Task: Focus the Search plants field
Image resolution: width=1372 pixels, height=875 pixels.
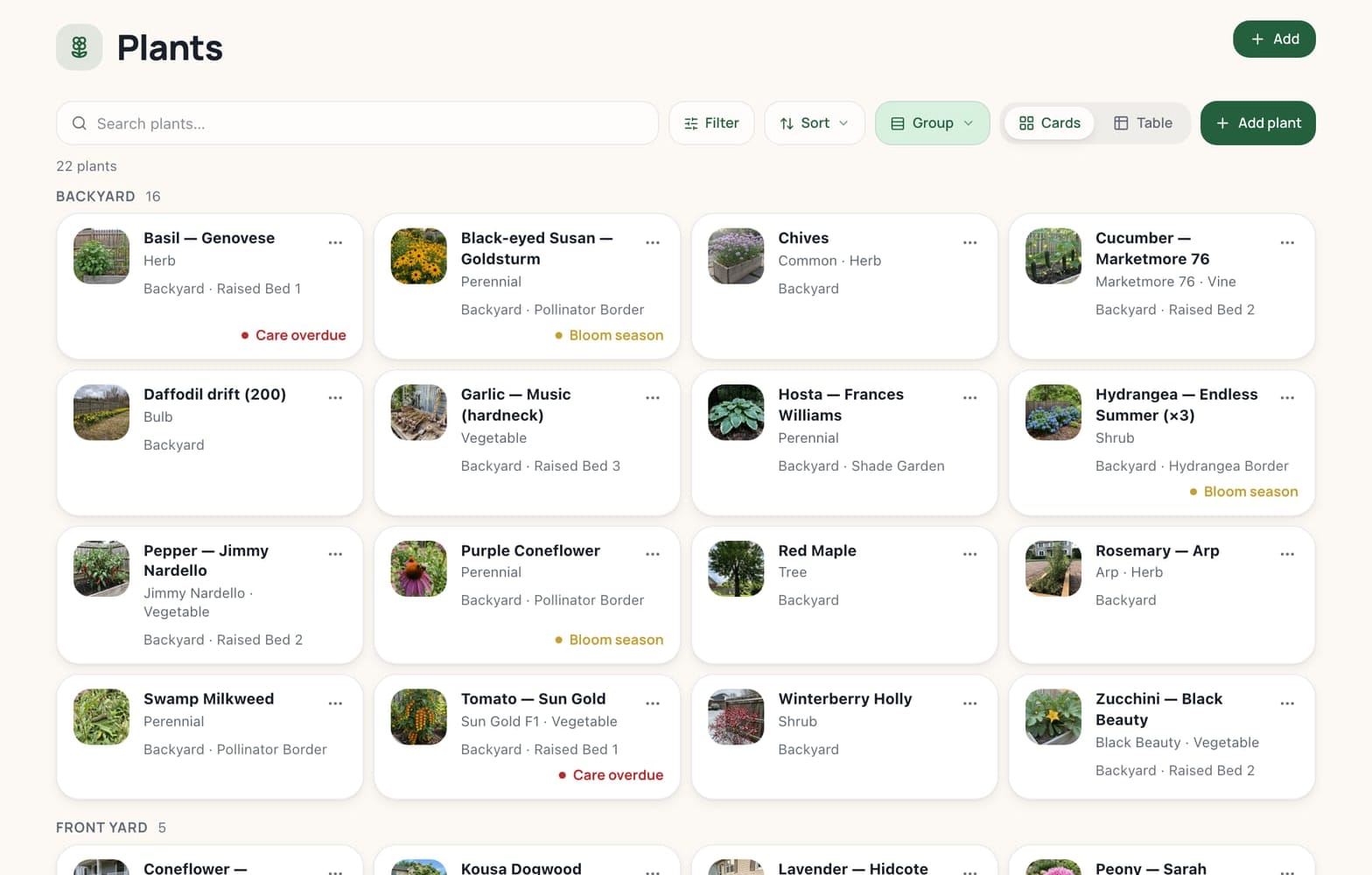Action: 357,123
